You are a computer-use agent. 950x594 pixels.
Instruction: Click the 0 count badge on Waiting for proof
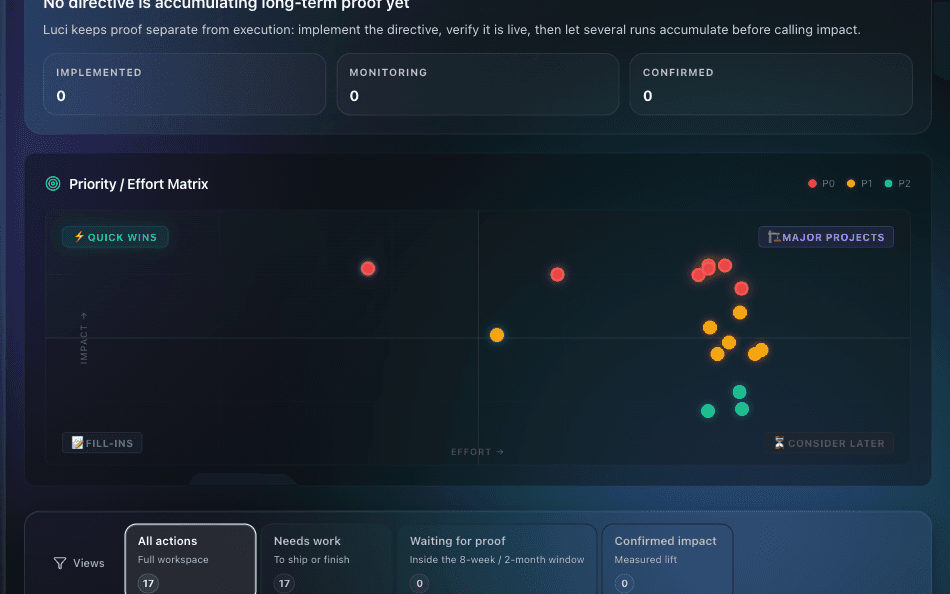tap(419, 582)
